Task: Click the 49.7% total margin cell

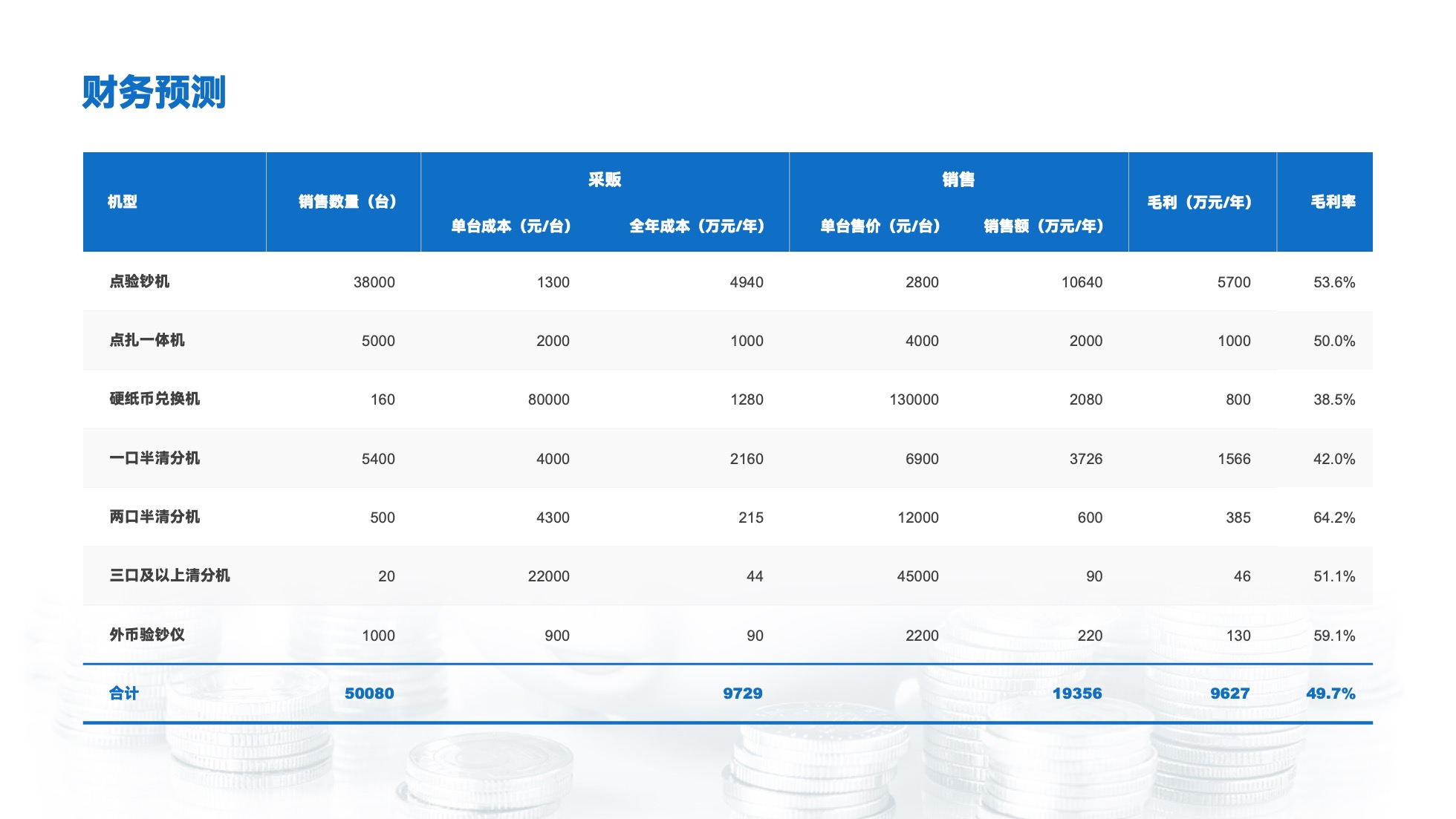Action: tap(1330, 694)
